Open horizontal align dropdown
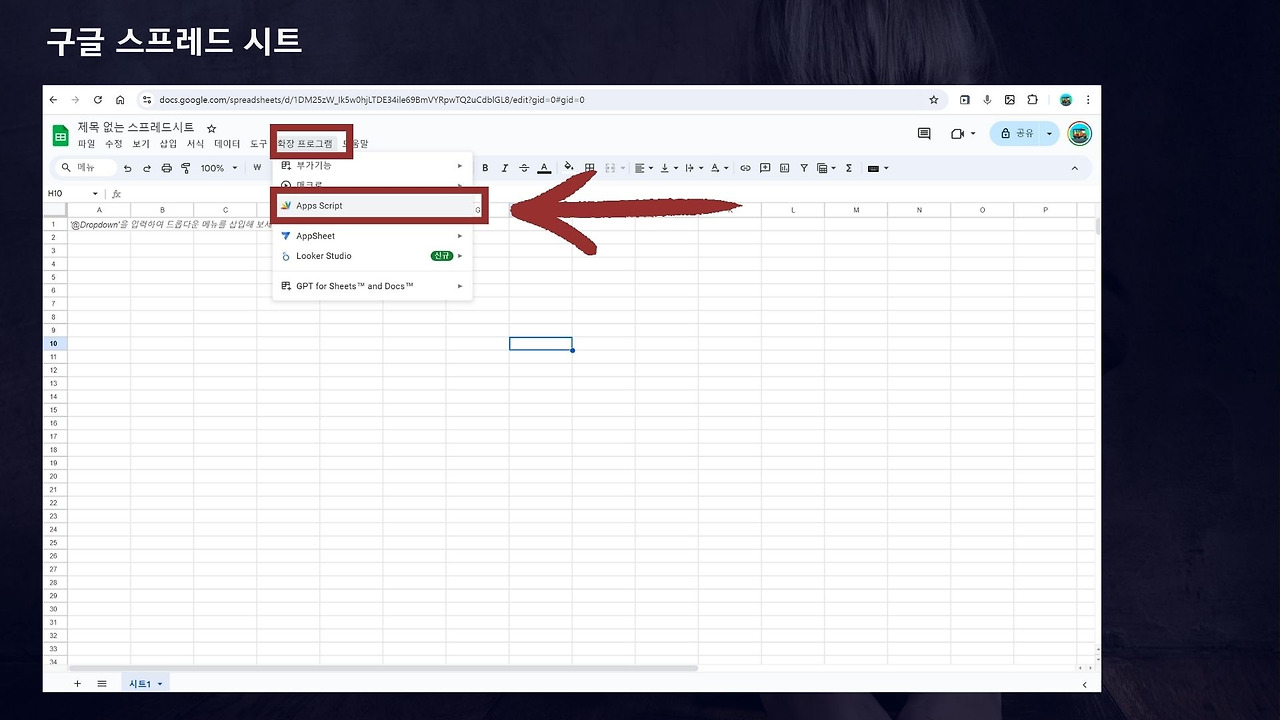The width and height of the screenshot is (1280, 720). pyautogui.click(x=644, y=168)
